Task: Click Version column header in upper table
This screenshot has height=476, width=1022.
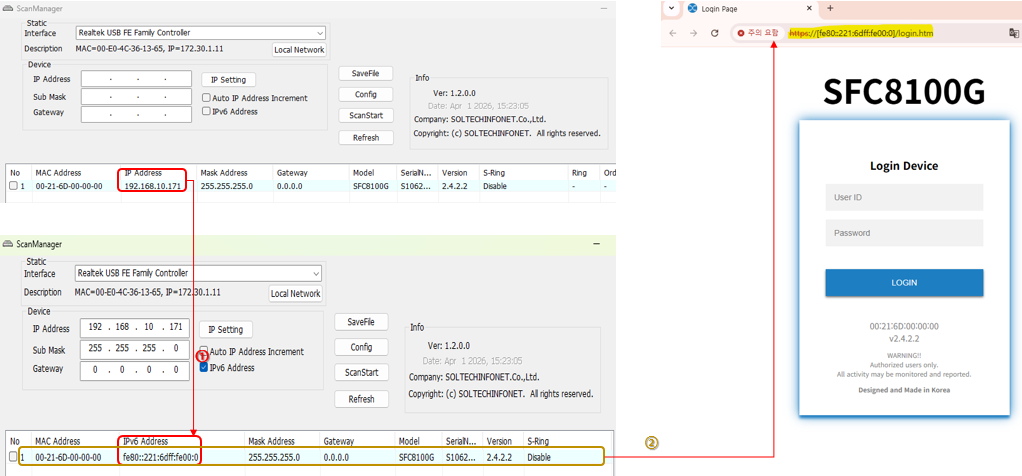Action: coord(454,173)
